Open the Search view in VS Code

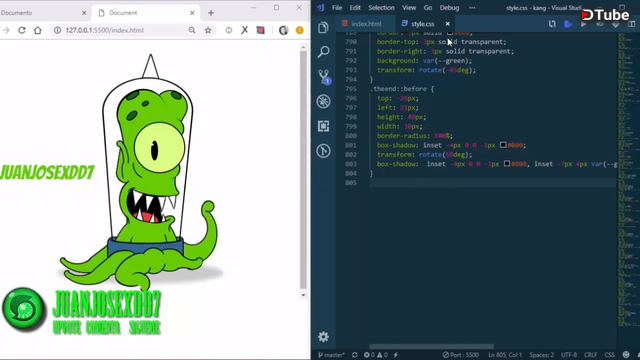click(x=324, y=52)
